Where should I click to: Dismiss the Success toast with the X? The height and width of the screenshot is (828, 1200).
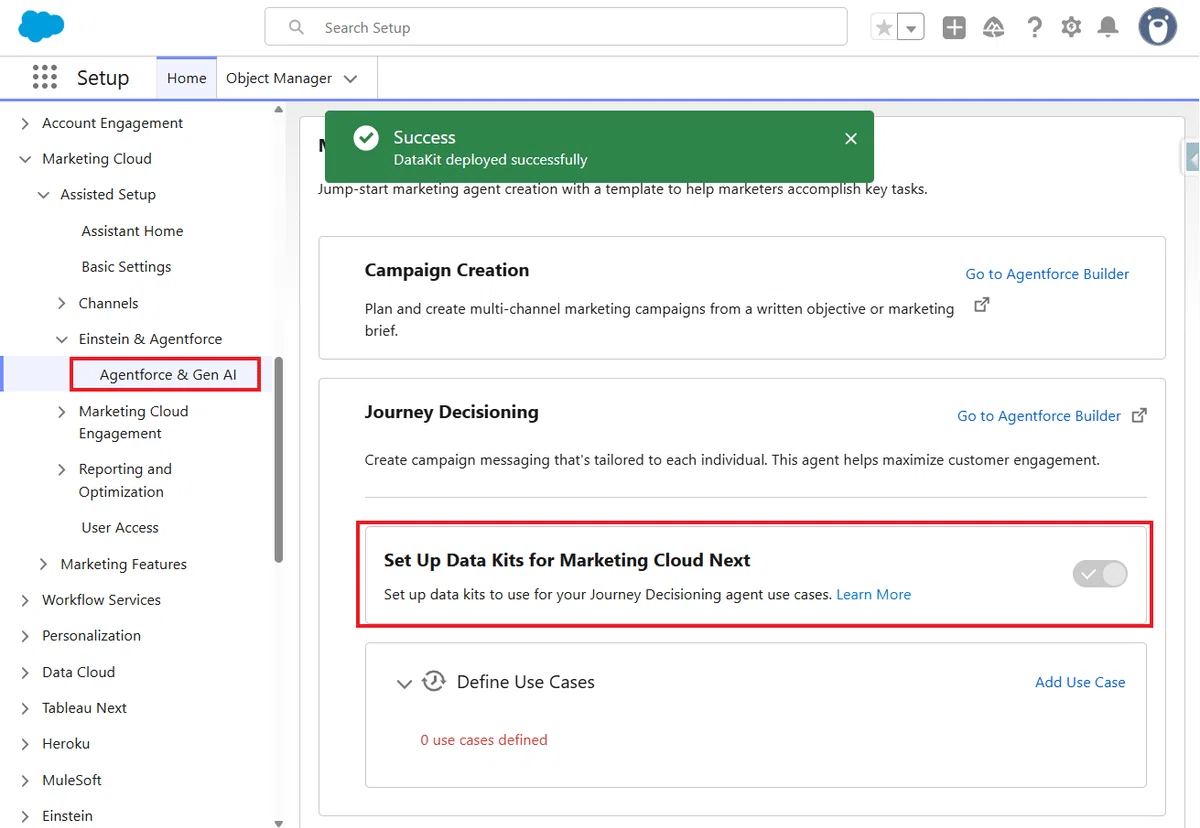pyautogui.click(x=851, y=139)
